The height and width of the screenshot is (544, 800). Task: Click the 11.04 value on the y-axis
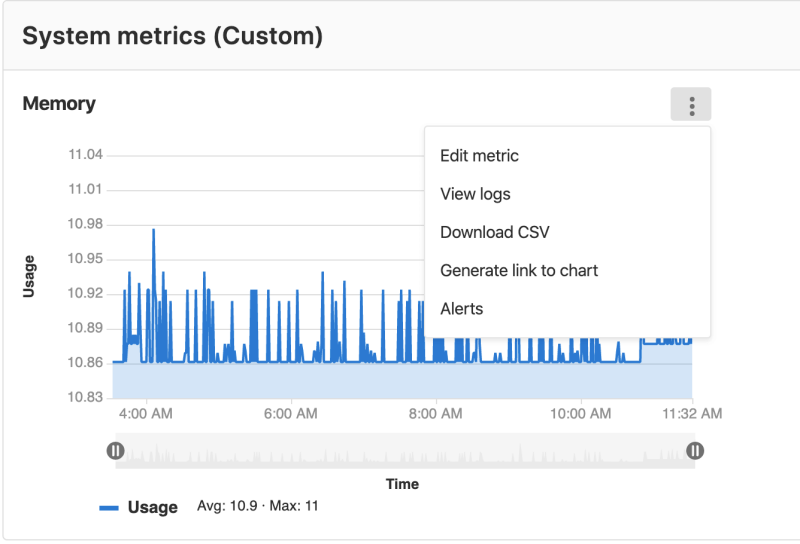click(85, 155)
